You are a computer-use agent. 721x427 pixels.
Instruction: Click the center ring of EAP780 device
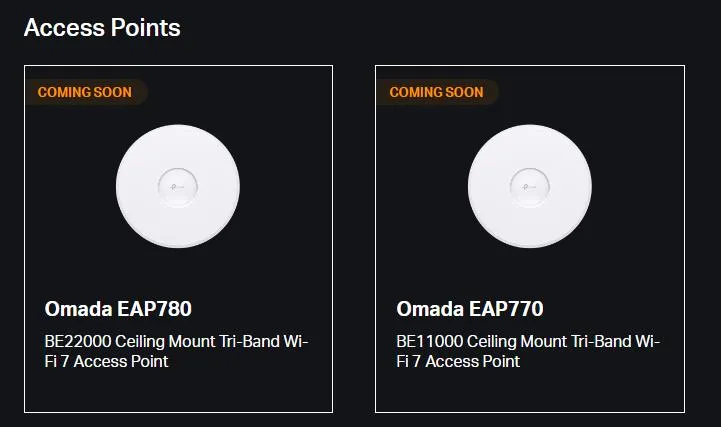click(x=178, y=187)
